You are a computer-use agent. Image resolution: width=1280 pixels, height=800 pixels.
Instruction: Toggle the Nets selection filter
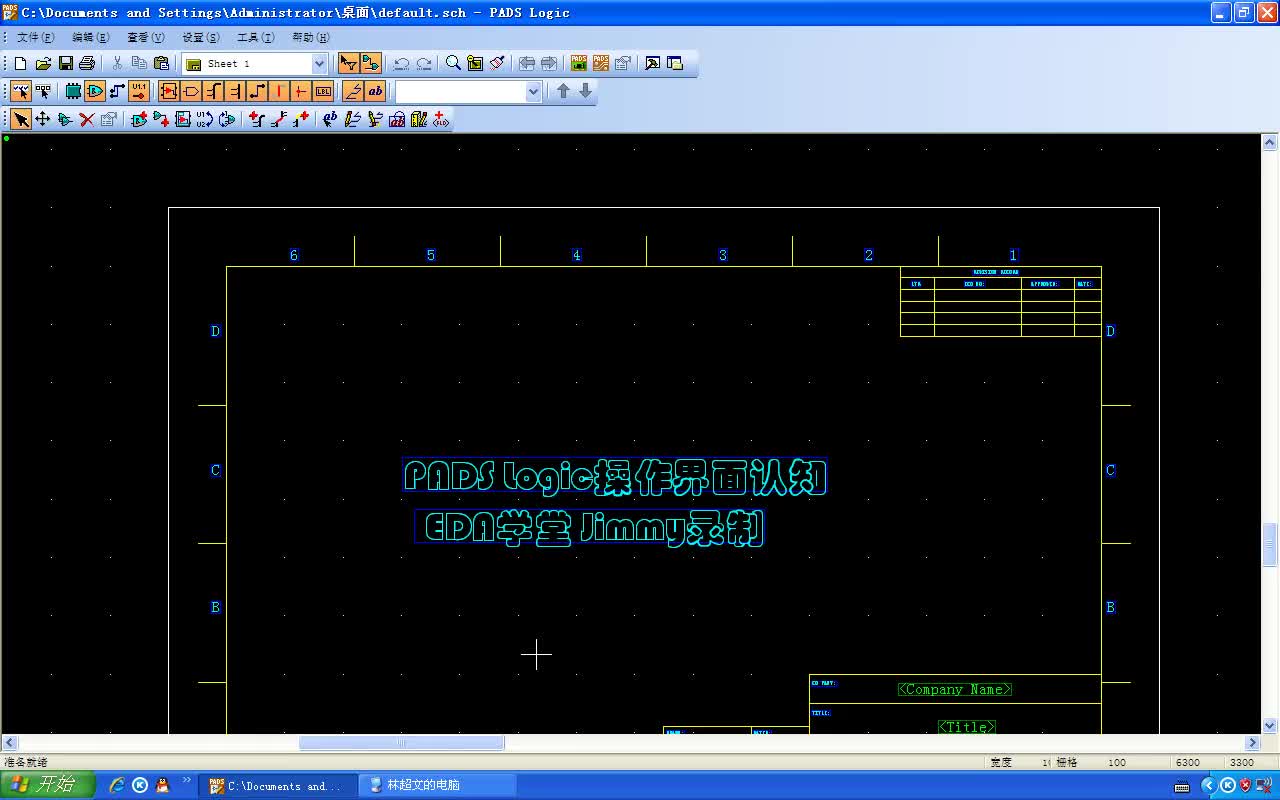pyautogui.click(x=117, y=91)
